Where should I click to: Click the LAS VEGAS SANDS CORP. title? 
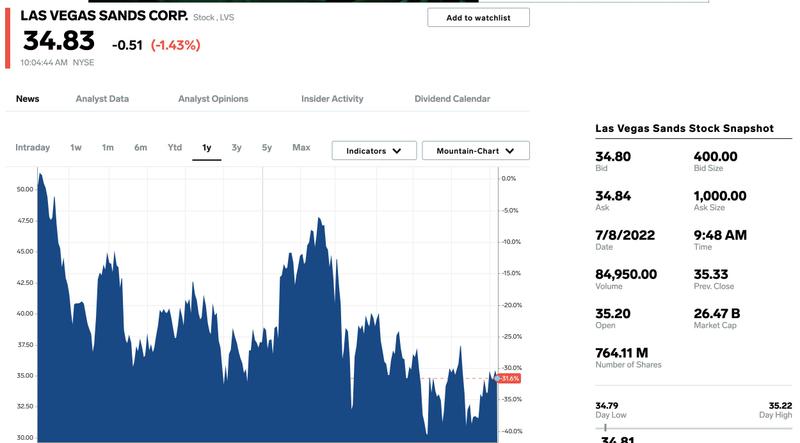104,16
